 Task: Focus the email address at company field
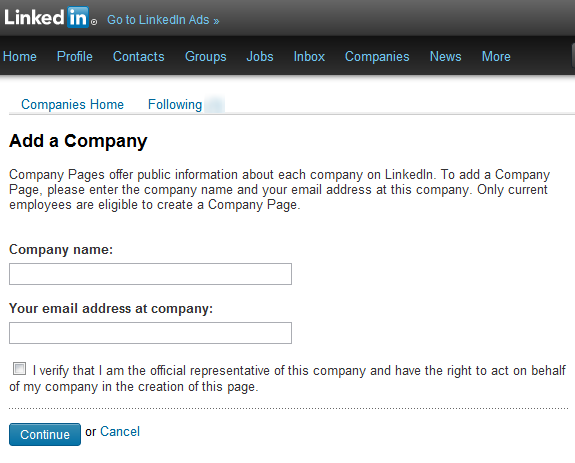click(150, 333)
